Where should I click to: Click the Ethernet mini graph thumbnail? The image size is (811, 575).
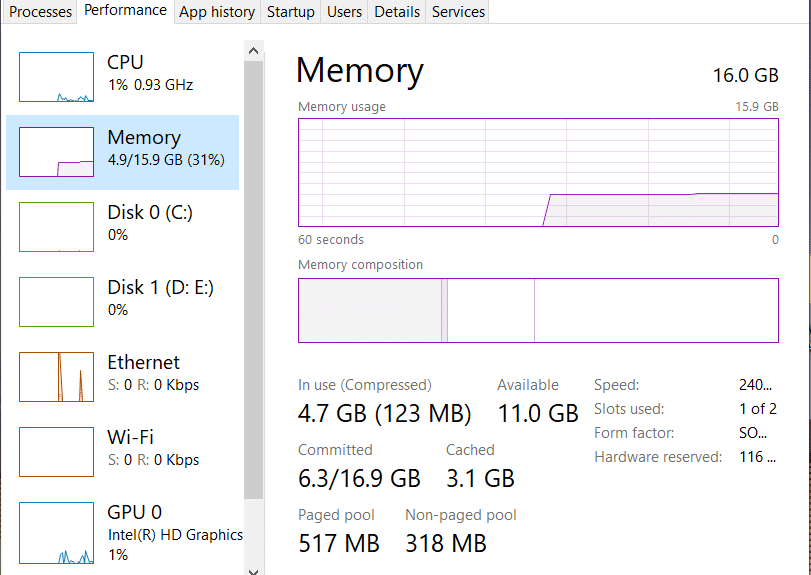tap(57, 377)
